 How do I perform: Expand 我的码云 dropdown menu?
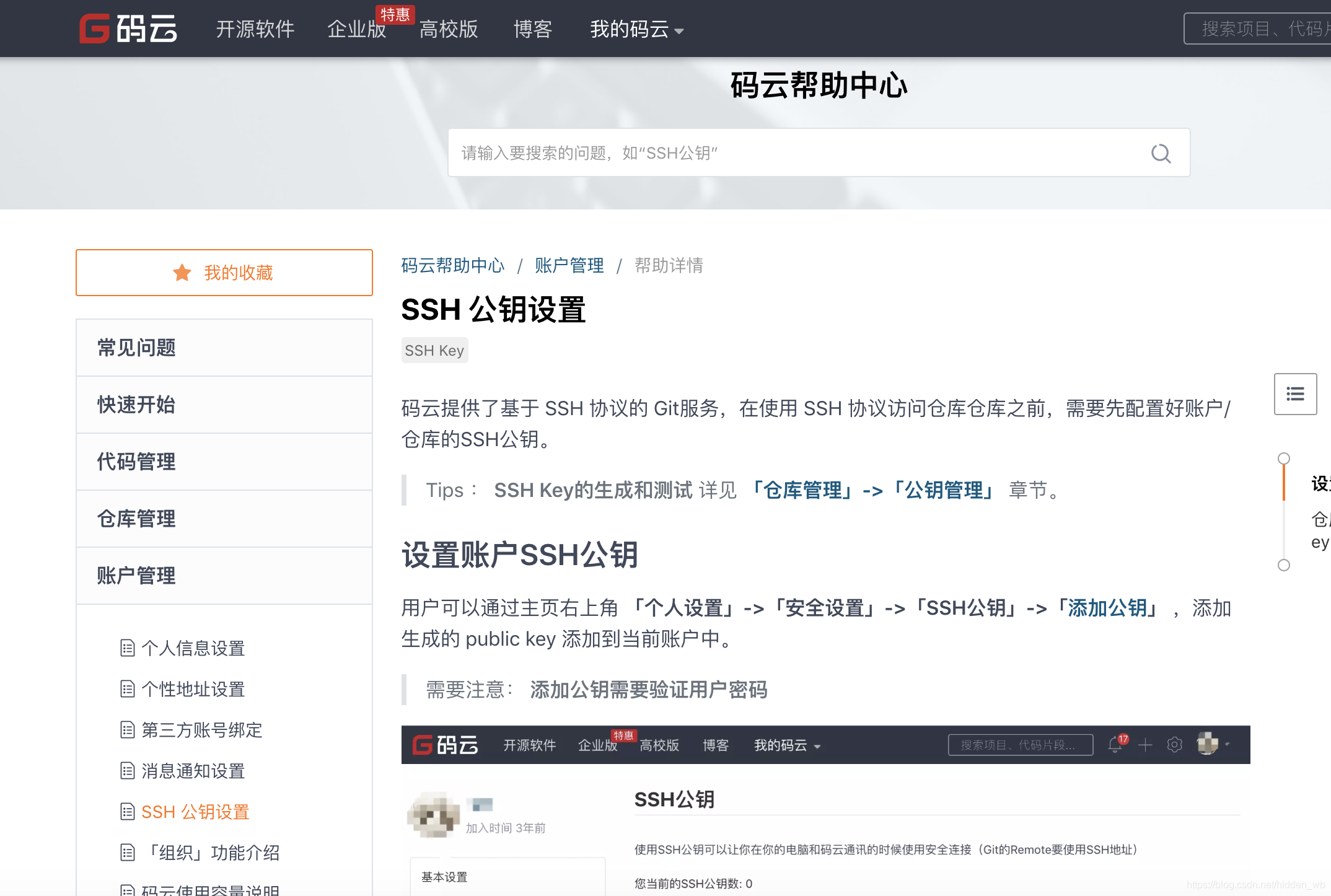point(636,29)
